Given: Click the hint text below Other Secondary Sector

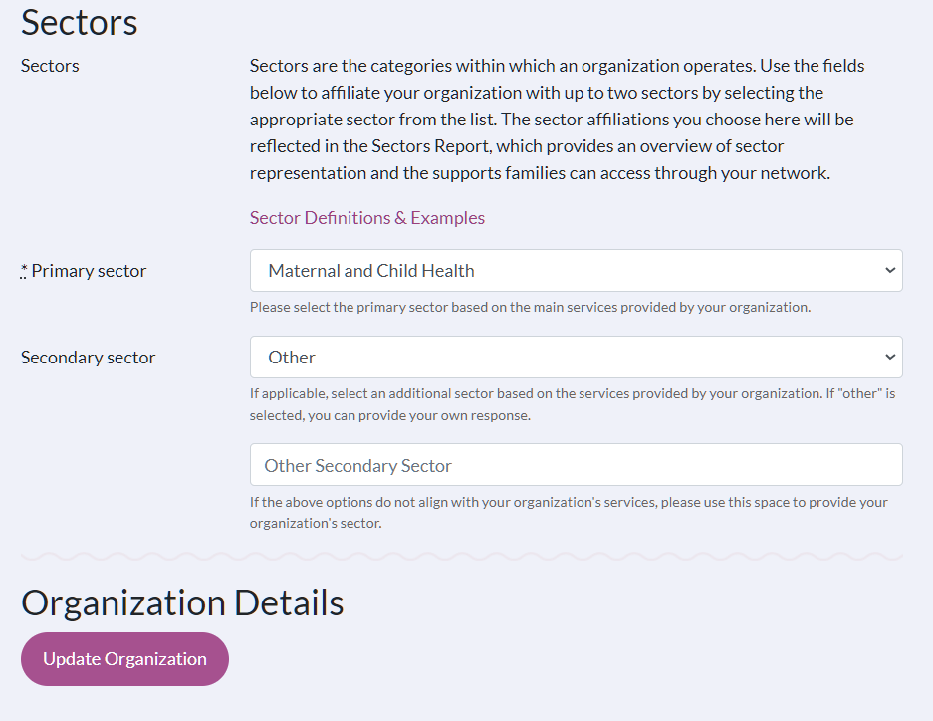Looking at the screenshot, I should [568, 512].
